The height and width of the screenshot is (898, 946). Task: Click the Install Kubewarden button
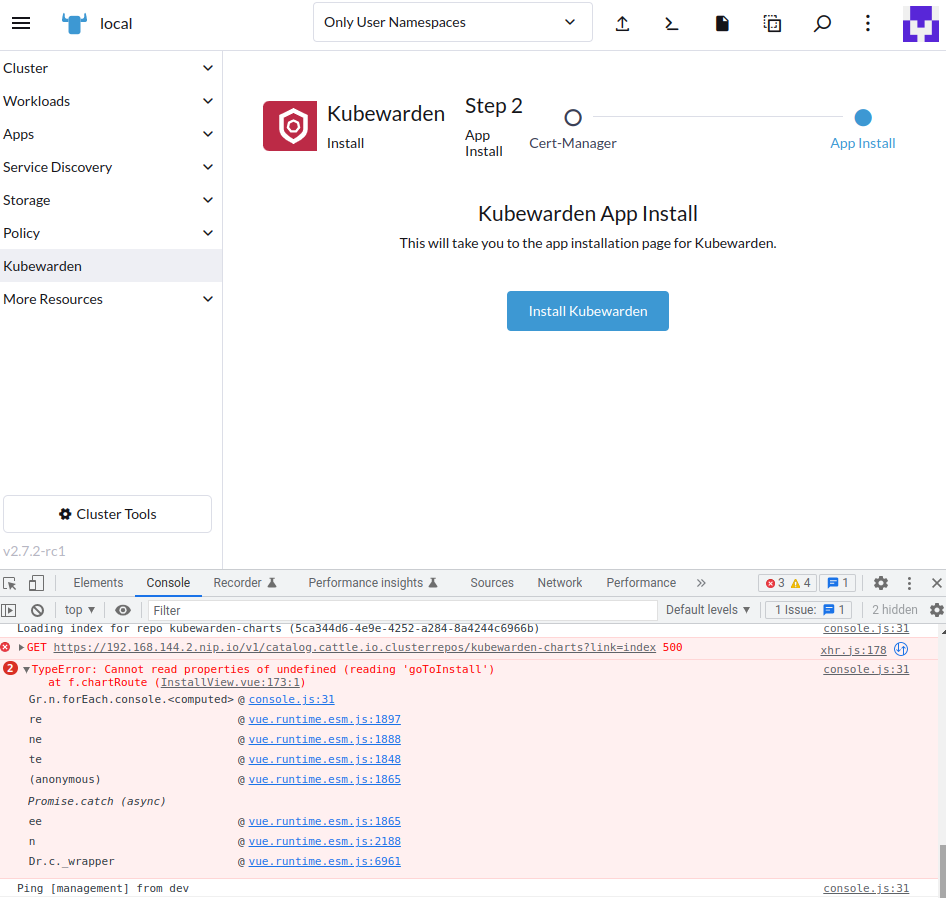click(587, 311)
